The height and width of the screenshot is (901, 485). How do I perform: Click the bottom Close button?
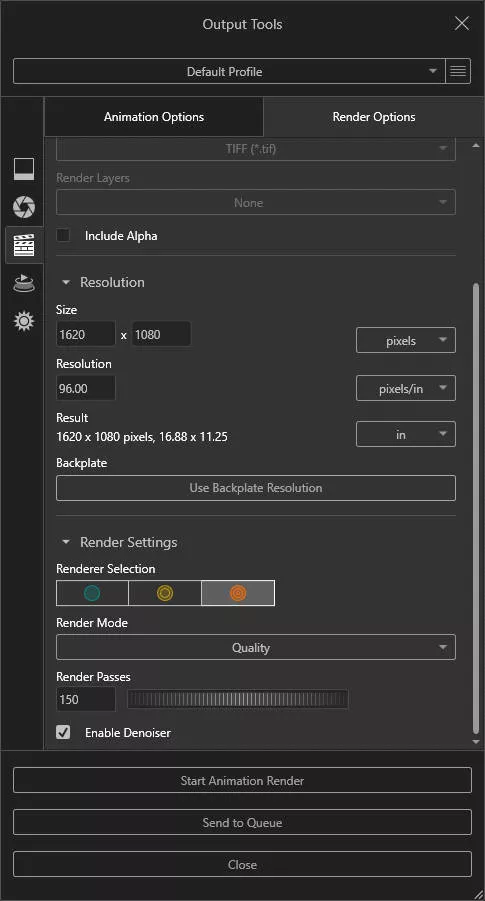tap(242, 864)
